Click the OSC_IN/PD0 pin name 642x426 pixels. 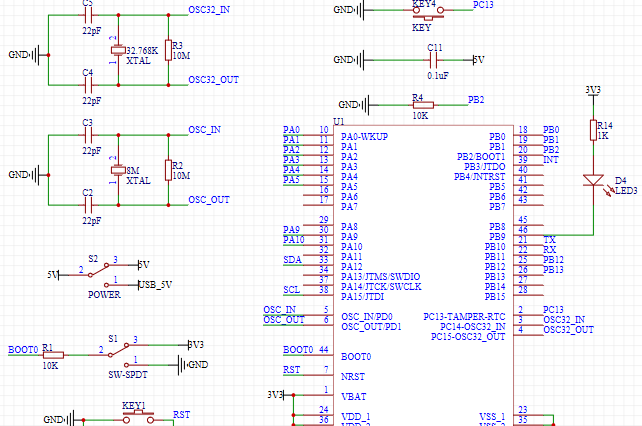pyautogui.click(x=367, y=317)
